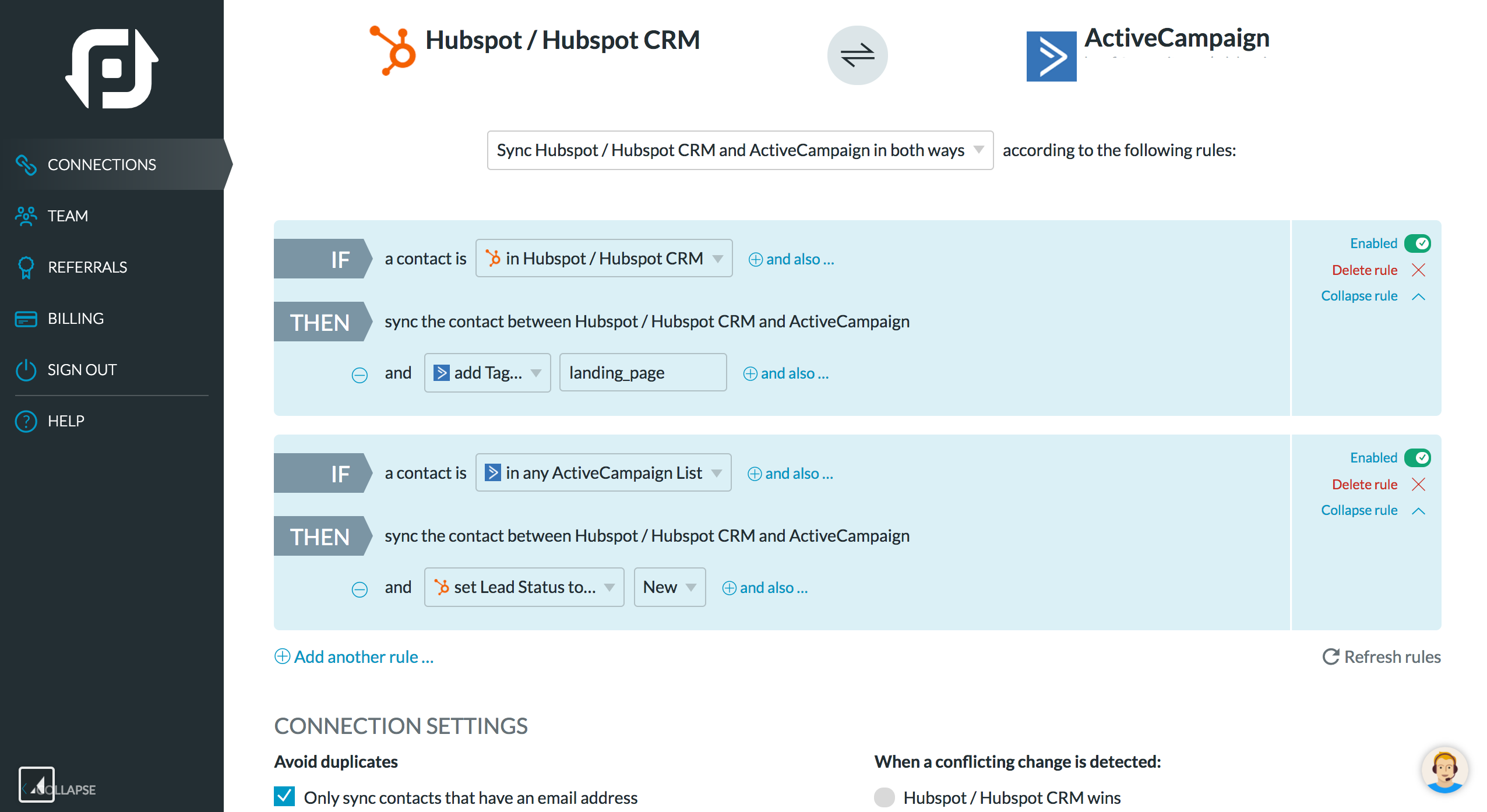1487x812 pixels.
Task: Click the ActiveCampaign logo icon in header
Action: click(1051, 57)
